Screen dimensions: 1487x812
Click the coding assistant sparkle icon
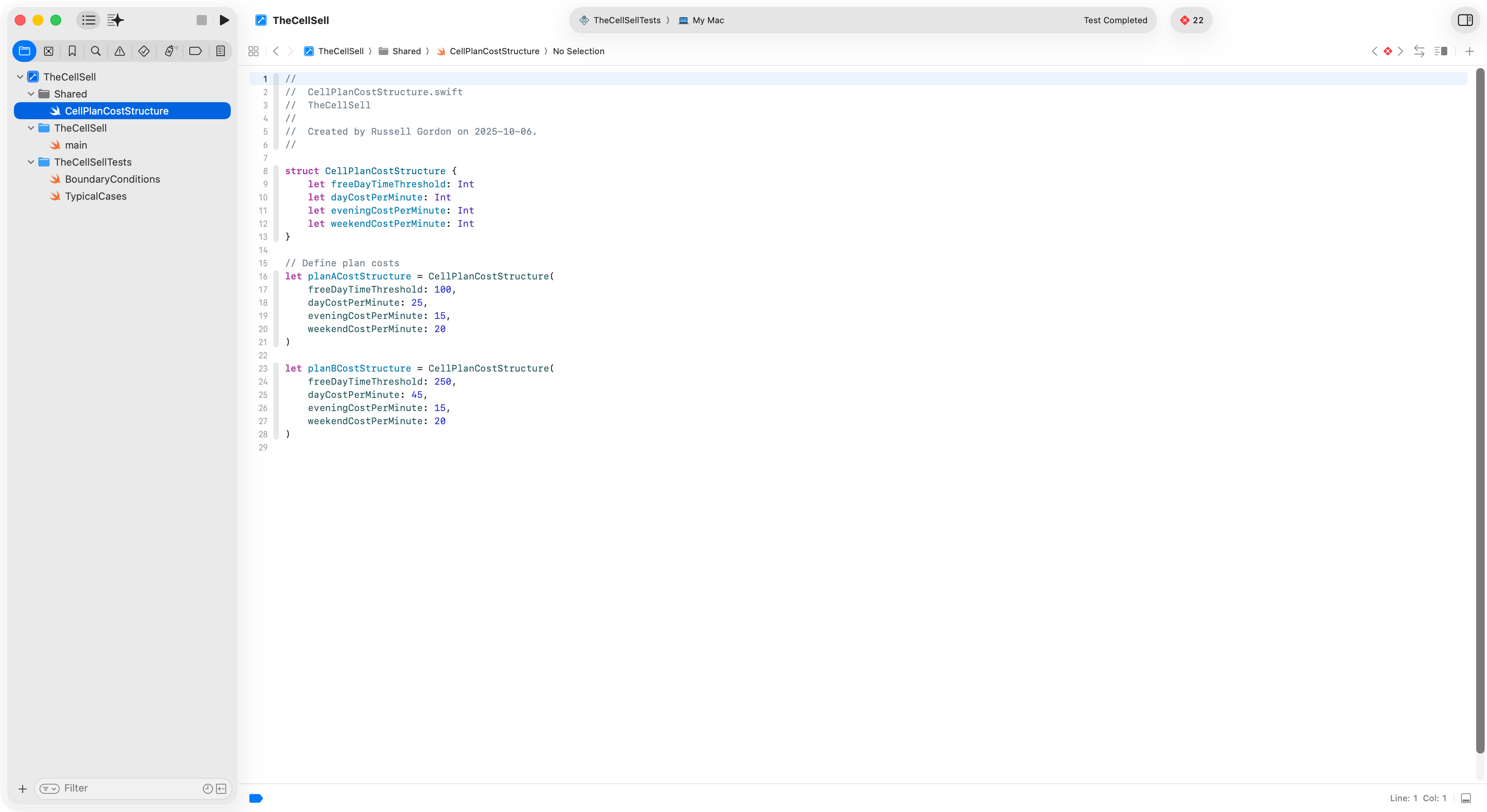[115, 20]
